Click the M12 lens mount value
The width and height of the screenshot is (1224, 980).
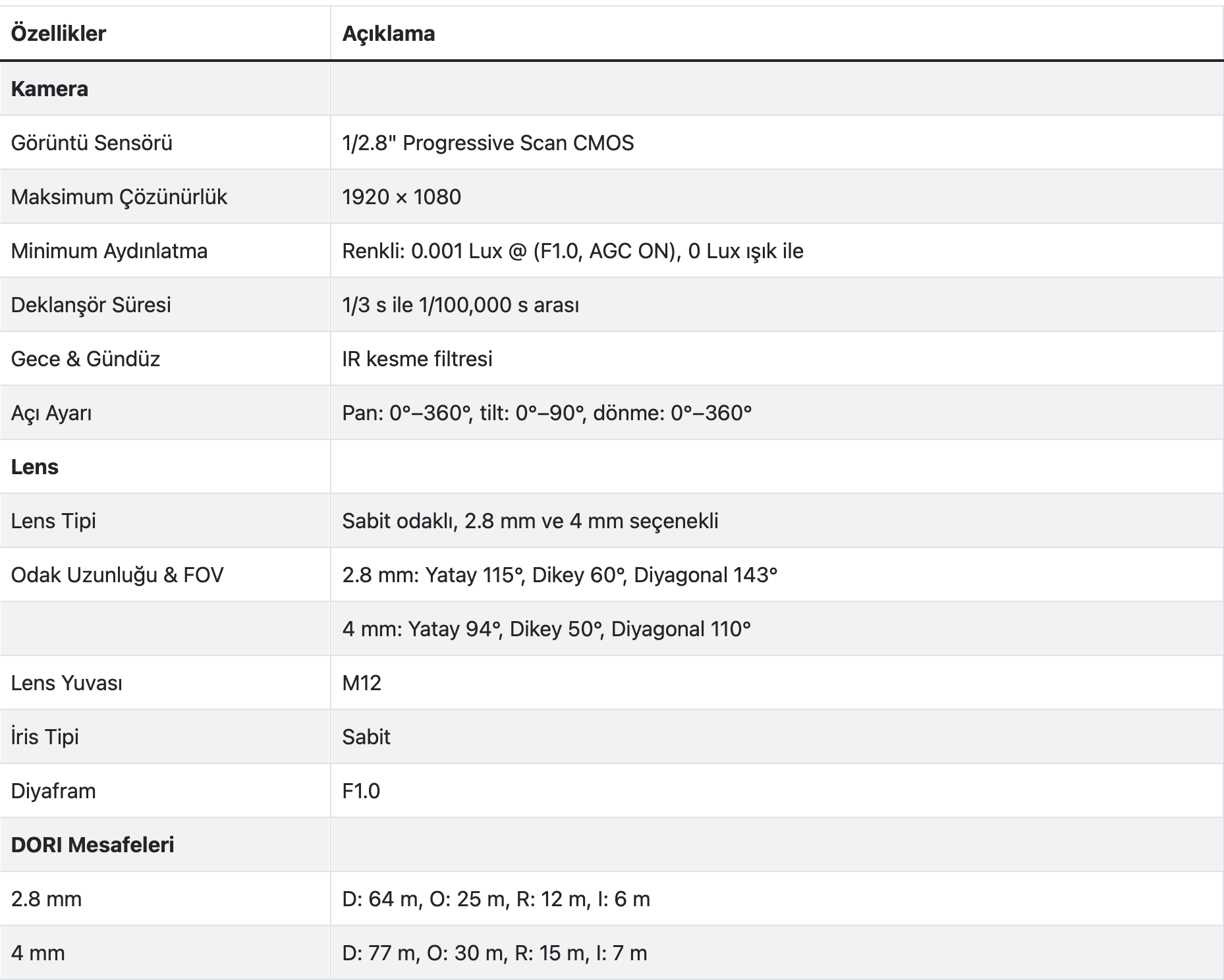[362, 683]
